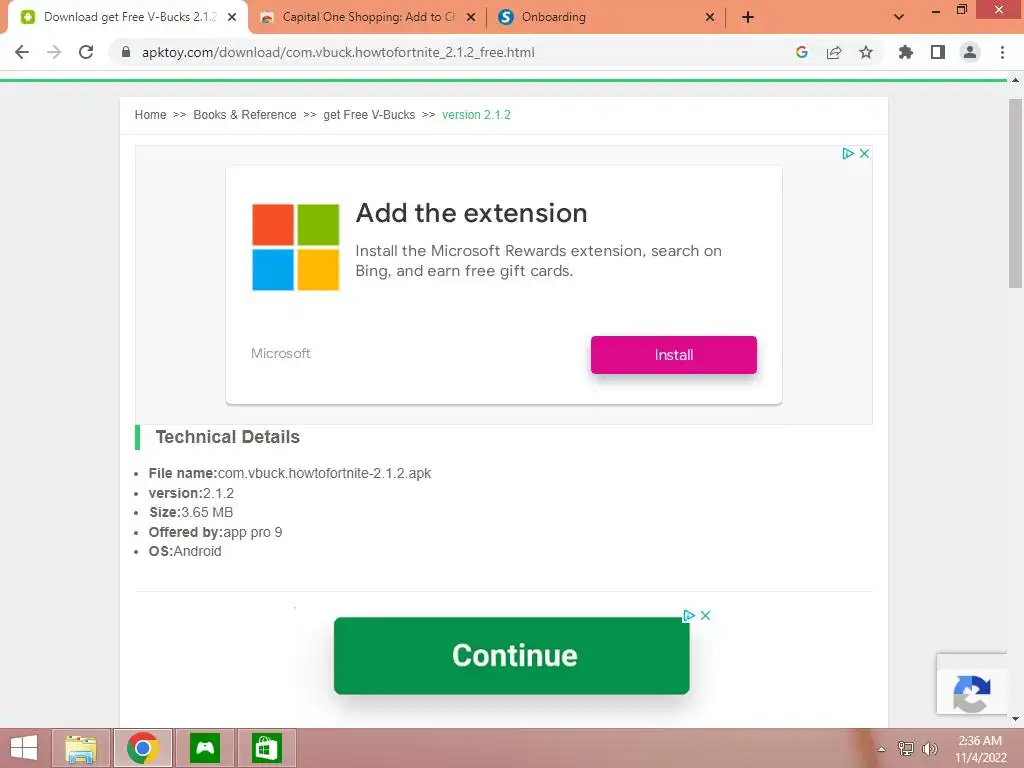Click the page vertical scrollbar thumb
This screenshot has width=1024, height=768.
1015,193
